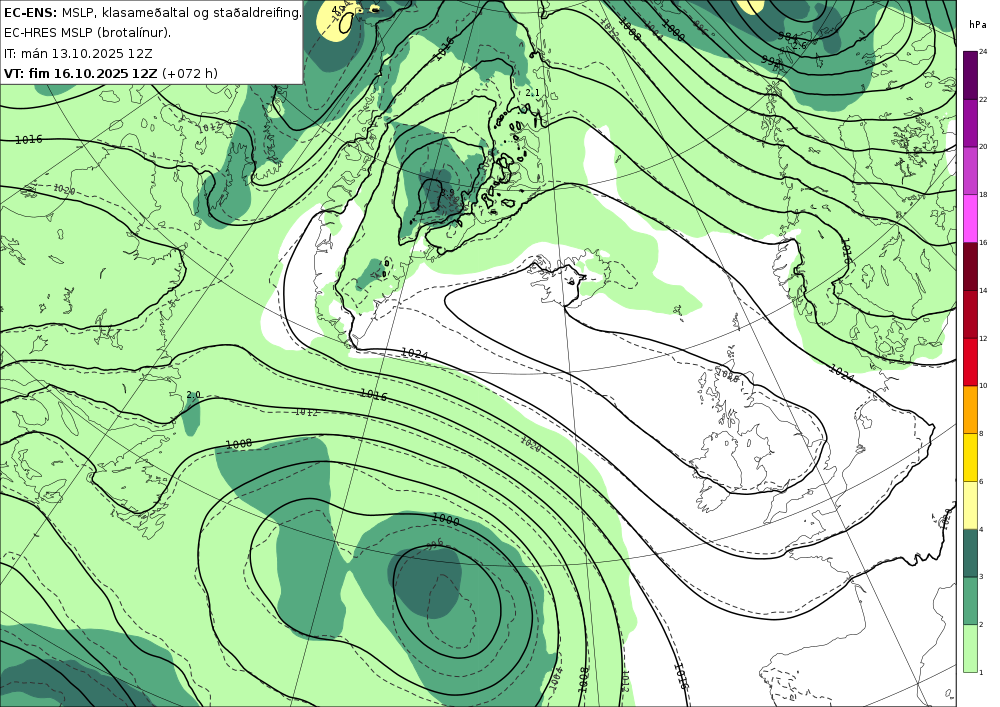Click the darkest purple 22–24 hPa legend segment

pos(970,75)
